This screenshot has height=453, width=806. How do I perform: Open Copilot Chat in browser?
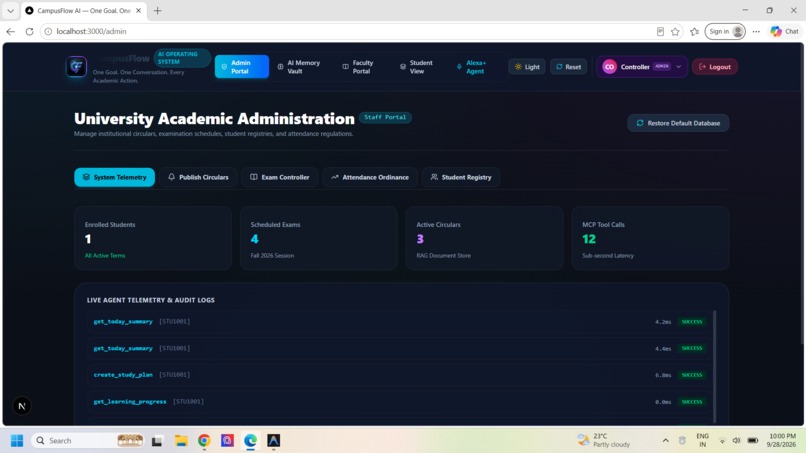(x=784, y=31)
